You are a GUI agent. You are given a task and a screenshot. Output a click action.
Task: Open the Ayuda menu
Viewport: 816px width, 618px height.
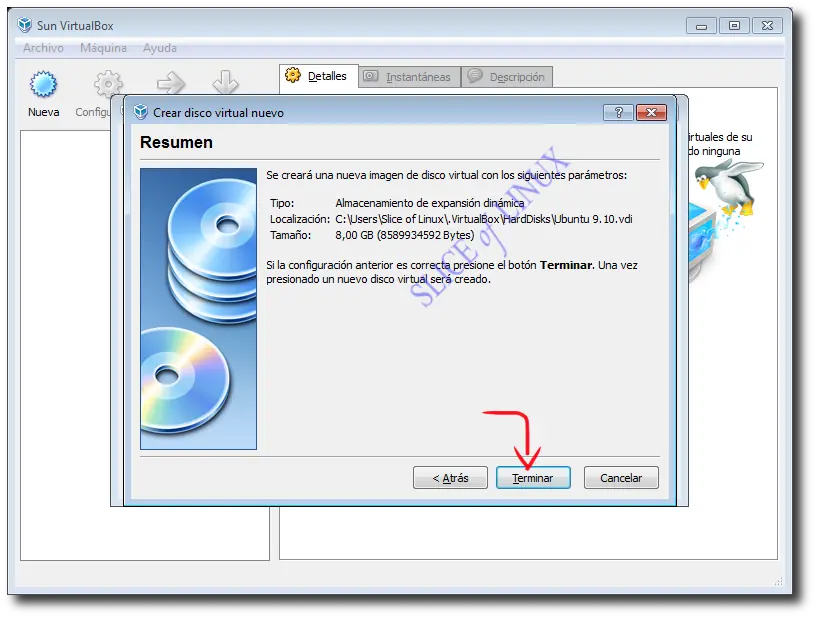pos(160,48)
